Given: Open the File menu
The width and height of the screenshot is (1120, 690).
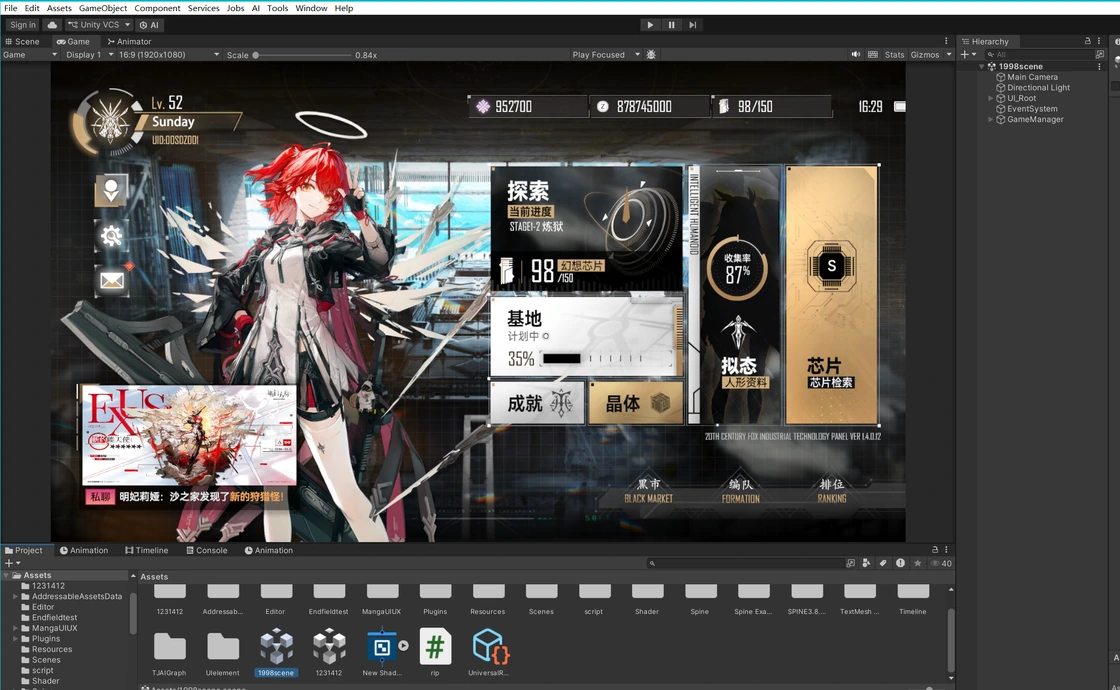Looking at the screenshot, I should tap(11, 8).
